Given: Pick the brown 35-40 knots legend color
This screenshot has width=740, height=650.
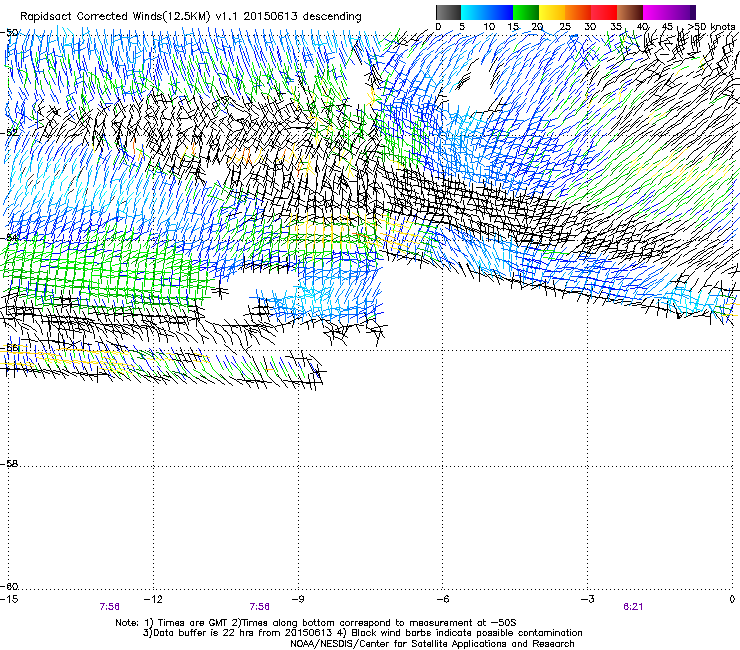Looking at the screenshot, I should 630,12.
